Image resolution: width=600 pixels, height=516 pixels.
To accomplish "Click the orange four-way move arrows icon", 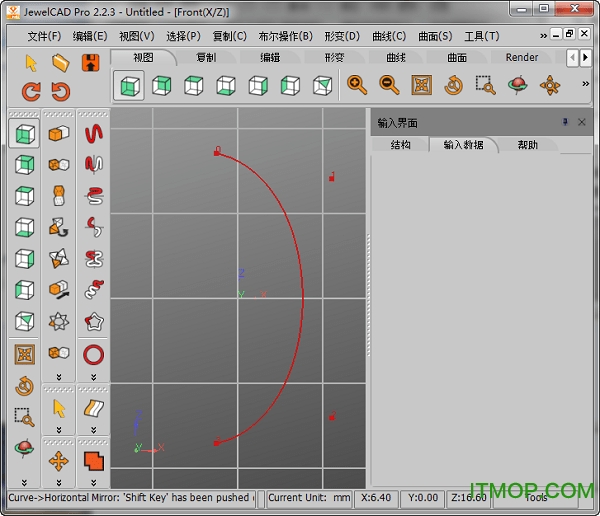I will pos(59,461).
